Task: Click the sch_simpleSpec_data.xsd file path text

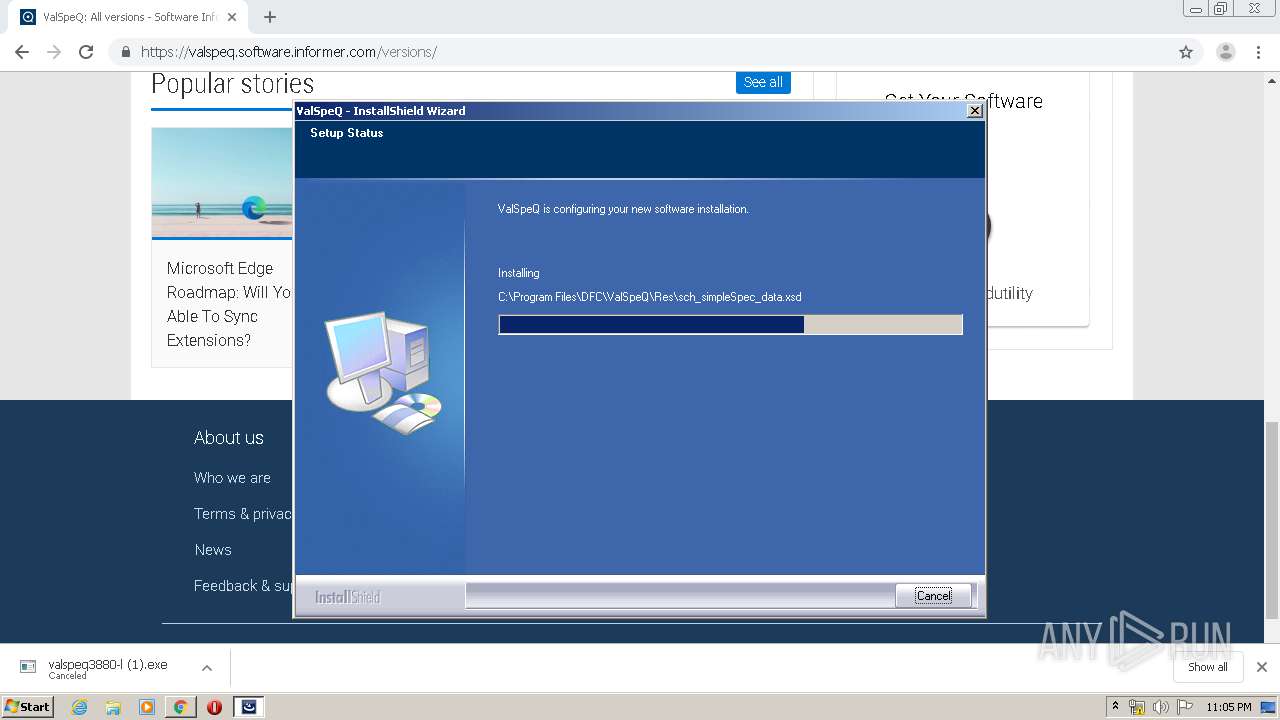Action: [650, 297]
